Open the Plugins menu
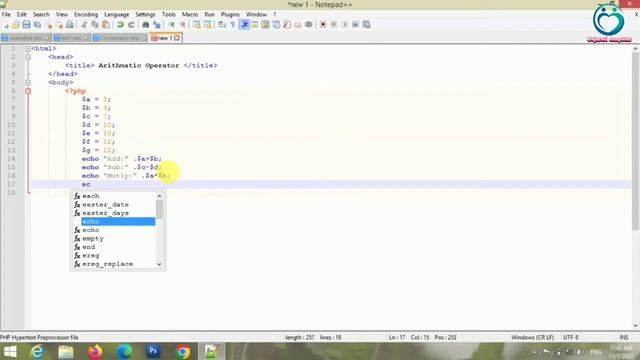Image resolution: width=640 pixels, height=360 pixels. (x=230, y=14)
